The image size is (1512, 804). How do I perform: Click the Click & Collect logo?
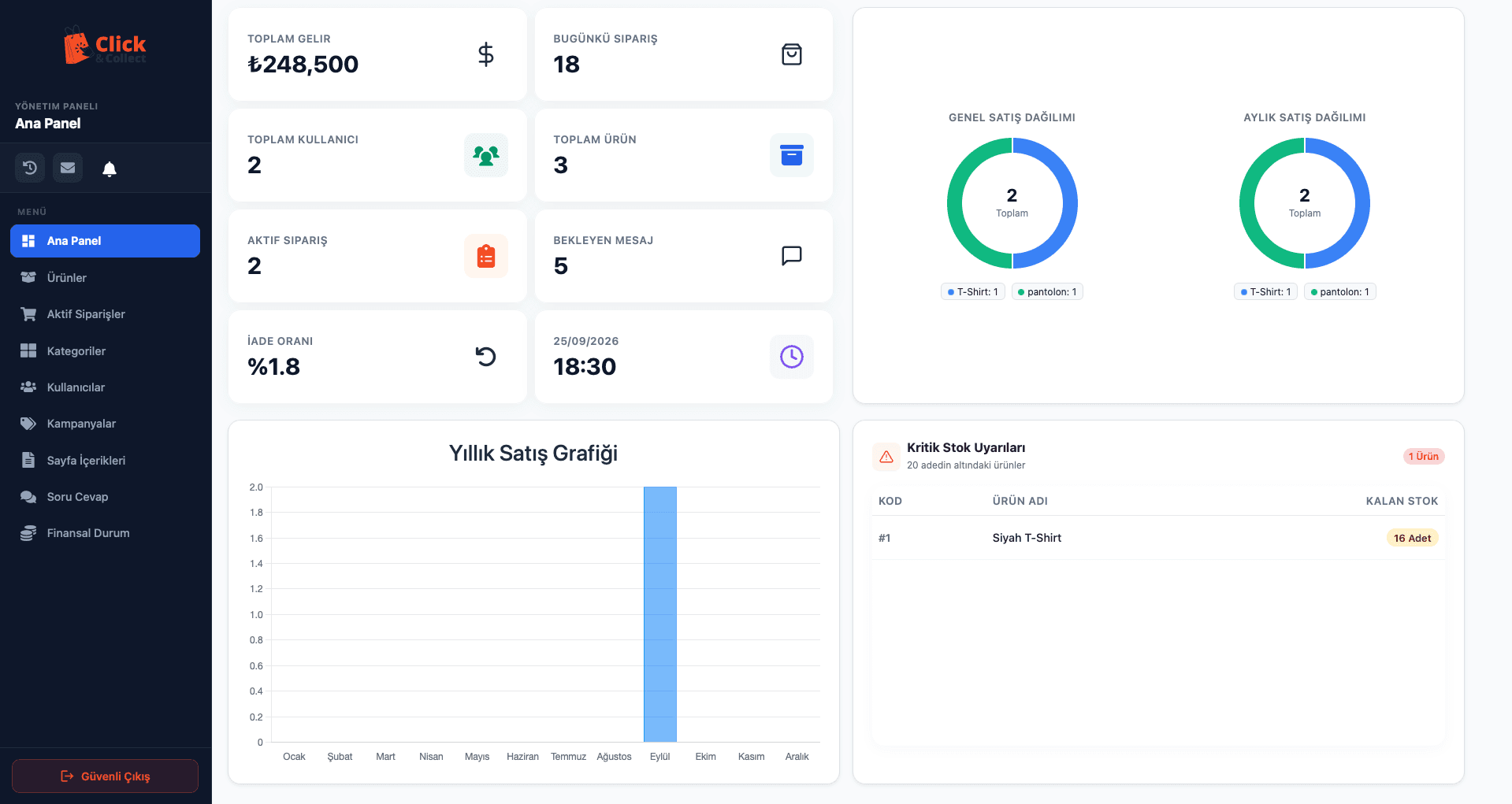106,46
